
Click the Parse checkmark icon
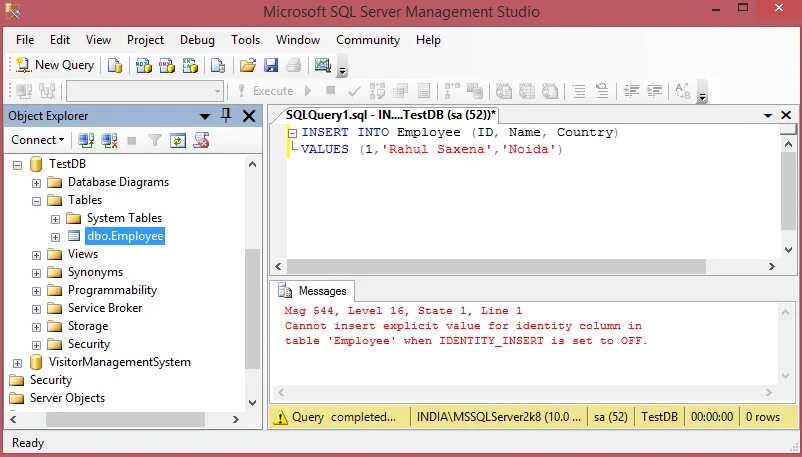(354, 91)
